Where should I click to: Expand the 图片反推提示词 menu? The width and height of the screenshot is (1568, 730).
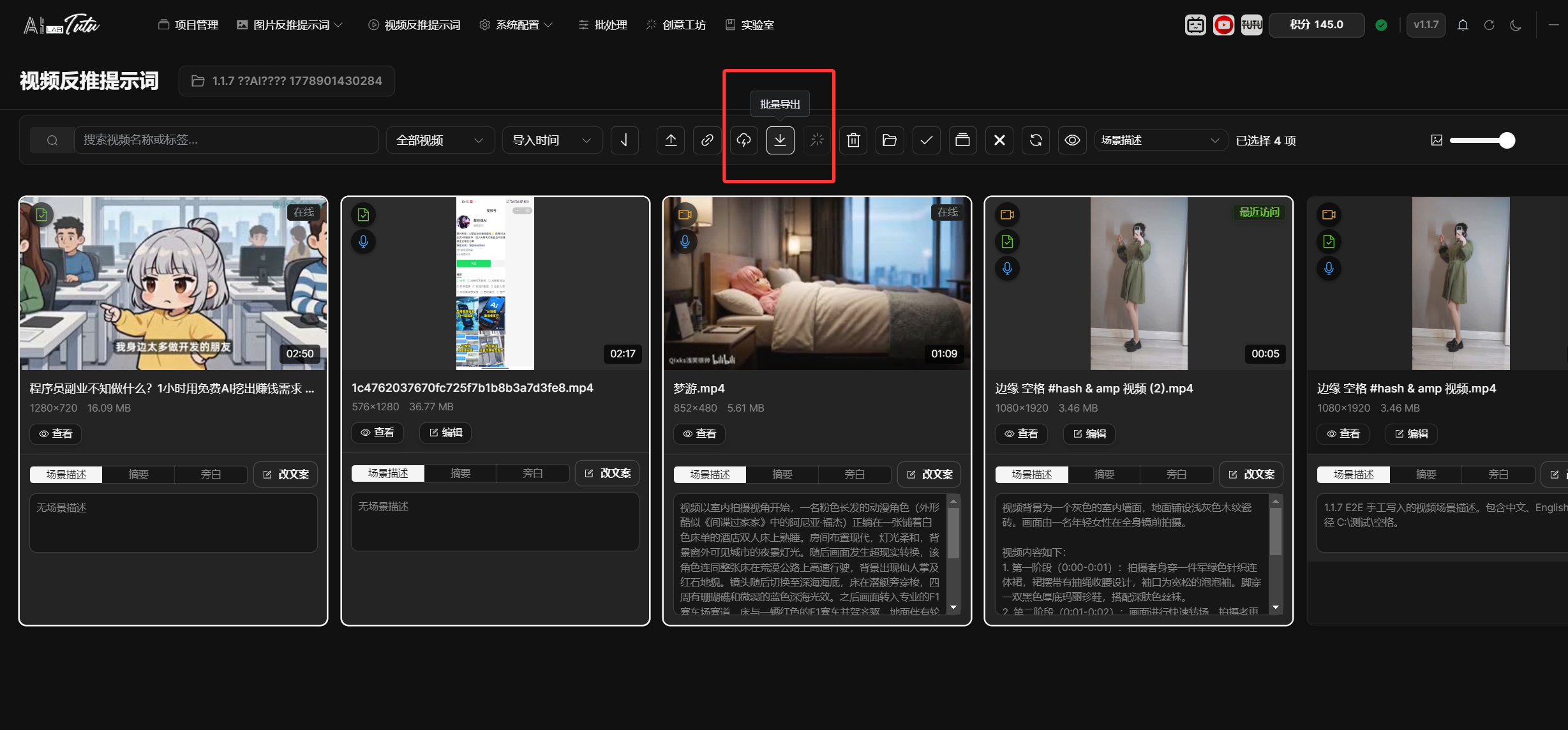pyautogui.click(x=290, y=25)
